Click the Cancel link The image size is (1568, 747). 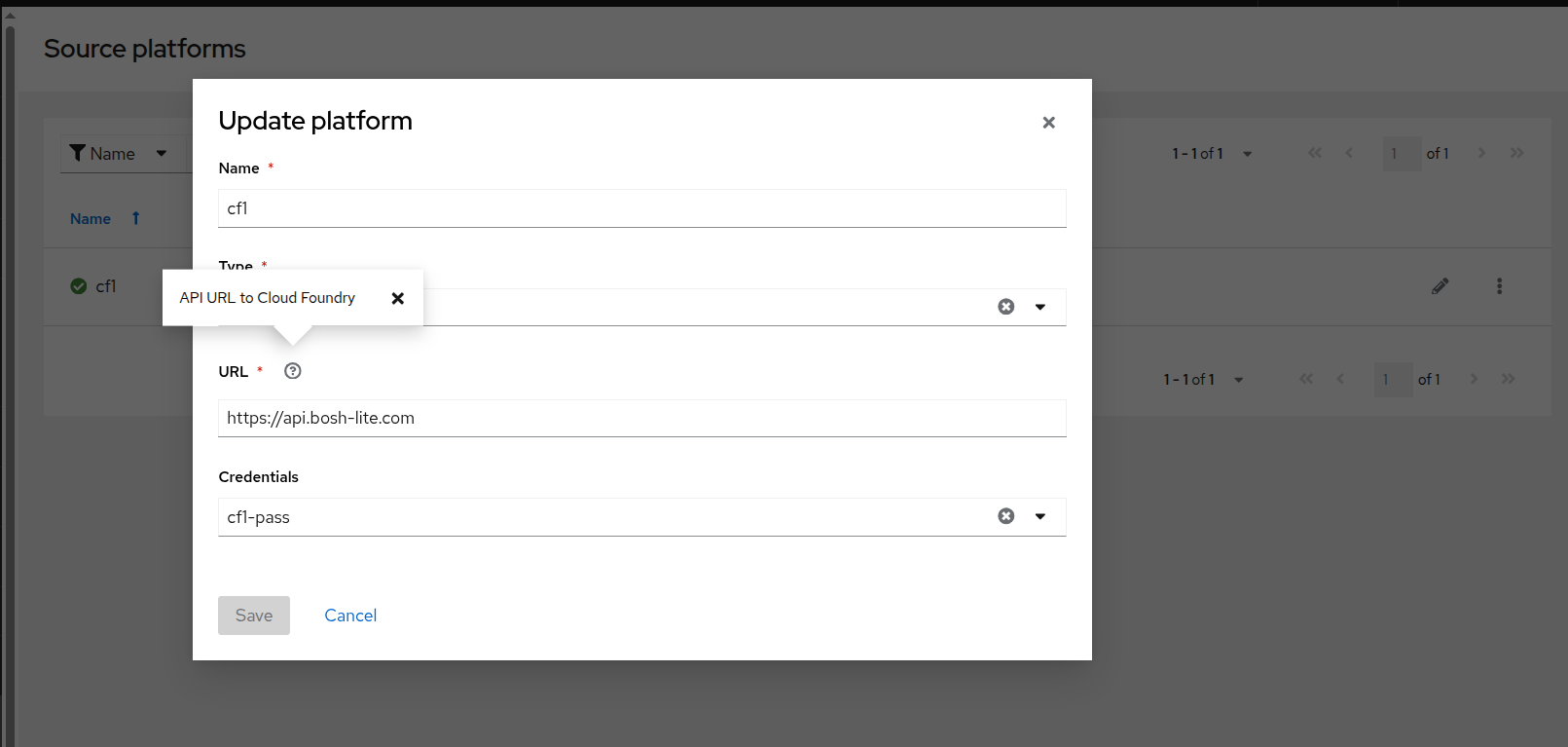[x=350, y=616]
